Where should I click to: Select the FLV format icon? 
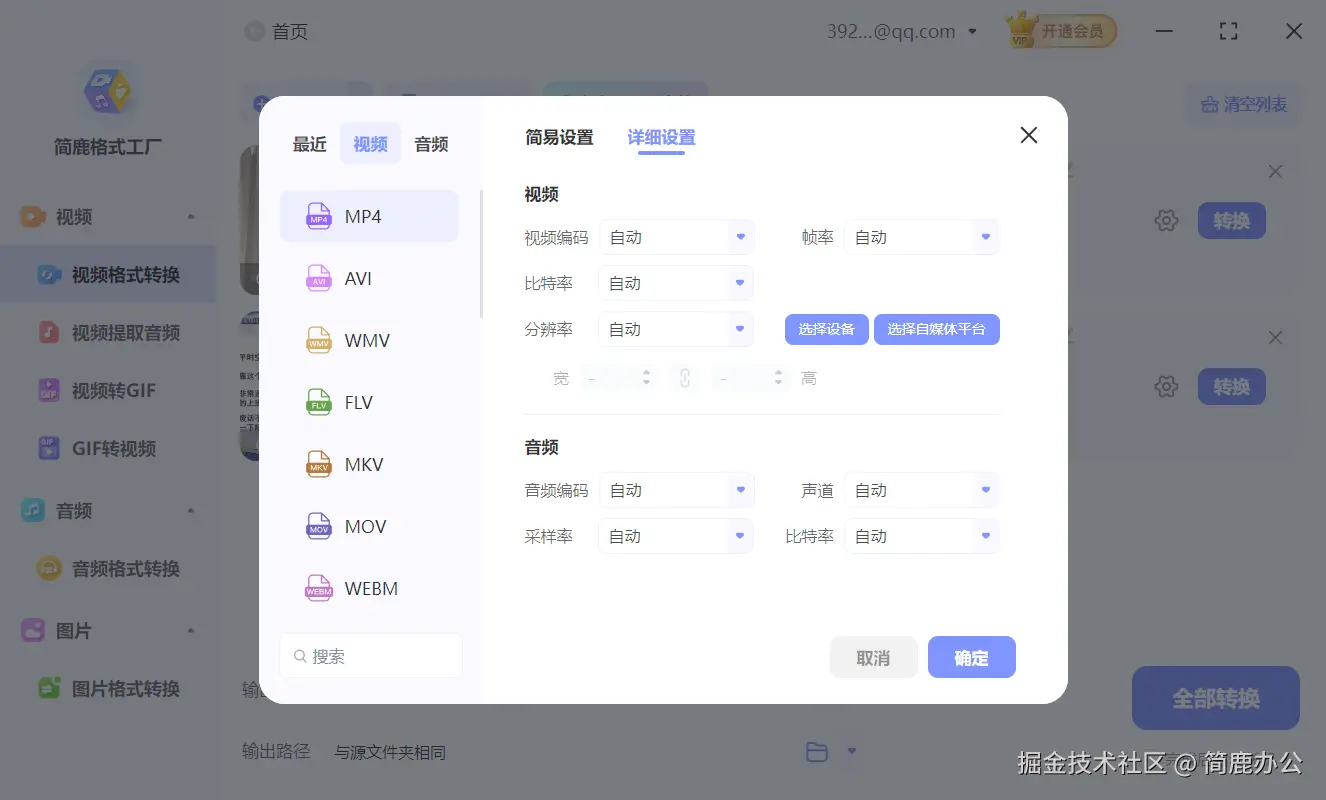pos(318,403)
